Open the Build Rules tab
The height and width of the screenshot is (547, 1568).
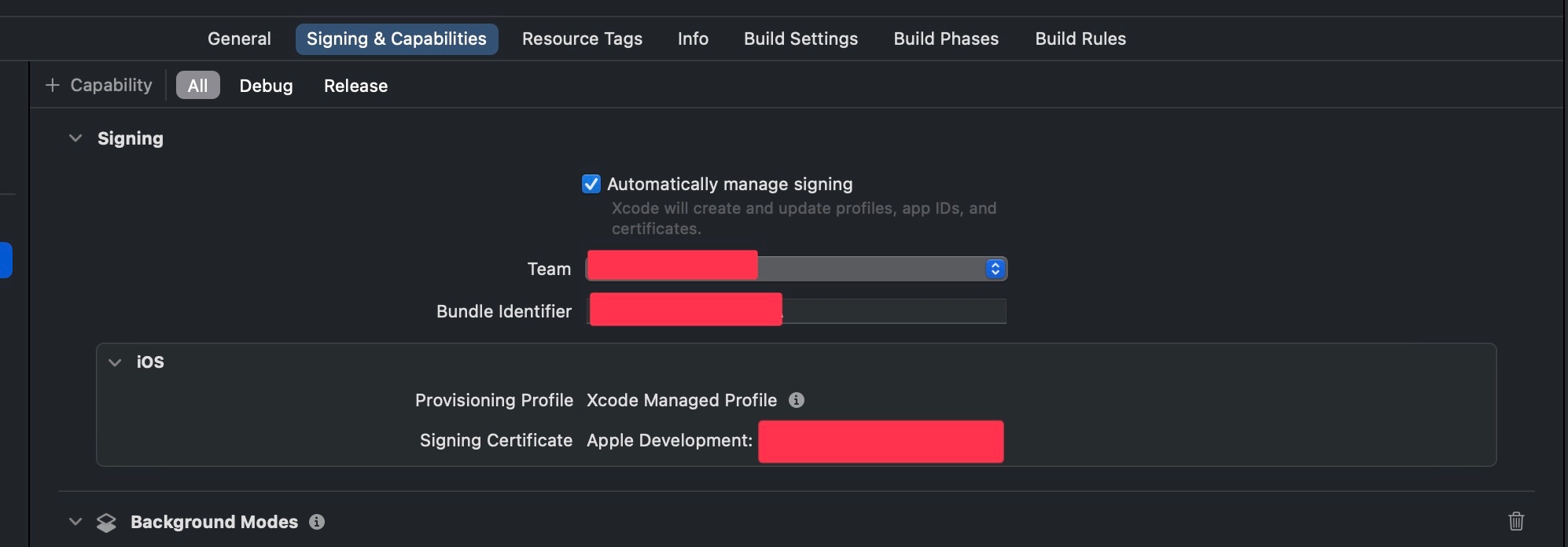click(x=1080, y=39)
